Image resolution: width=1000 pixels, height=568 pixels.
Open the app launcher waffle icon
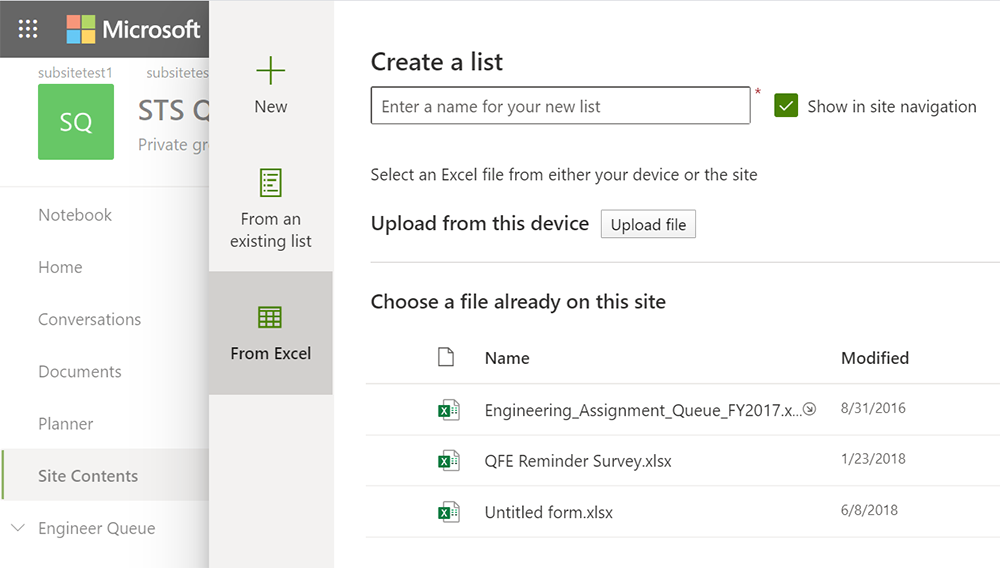[28, 29]
